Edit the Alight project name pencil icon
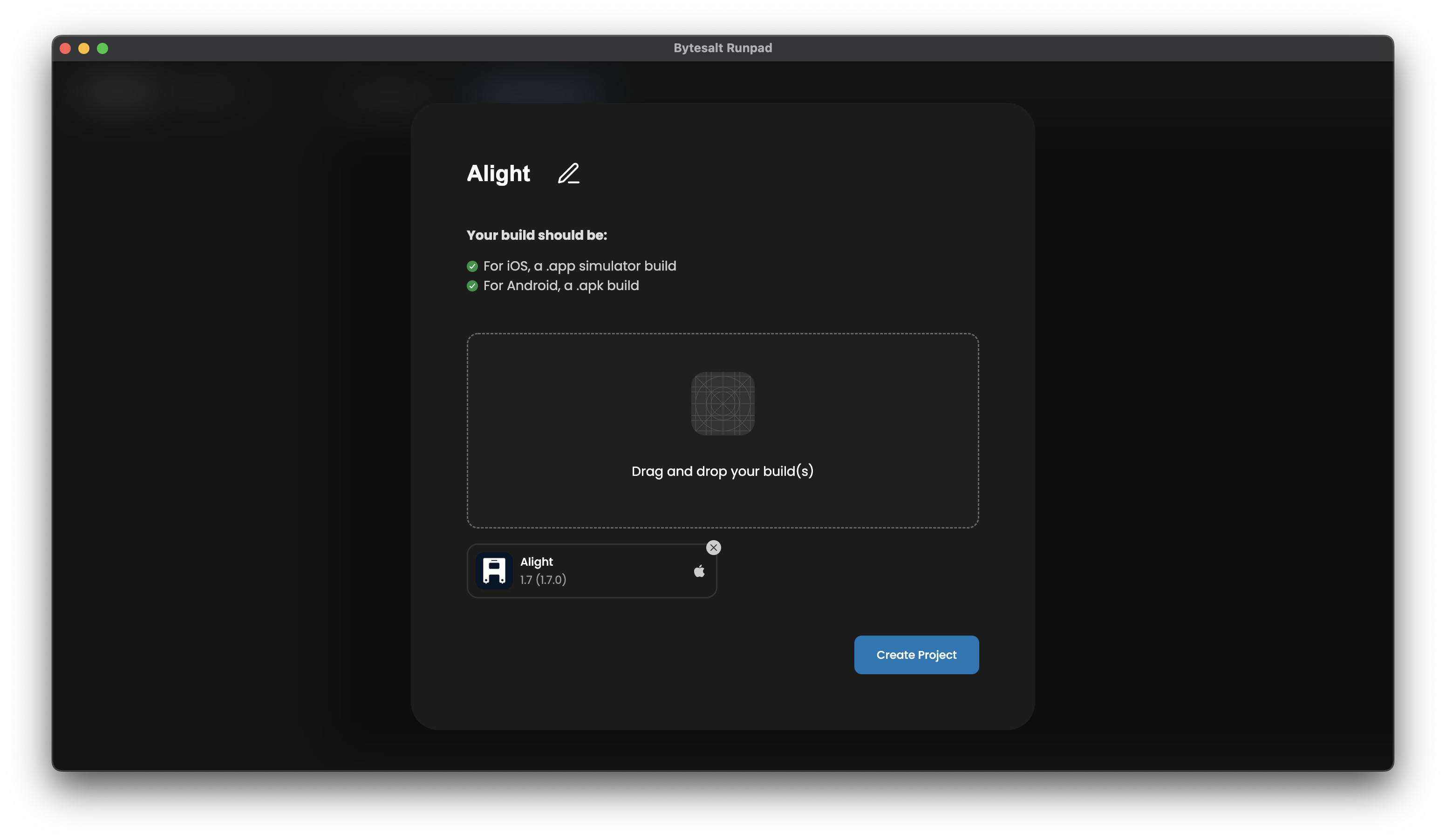Image resolution: width=1446 pixels, height=840 pixels. click(x=569, y=173)
